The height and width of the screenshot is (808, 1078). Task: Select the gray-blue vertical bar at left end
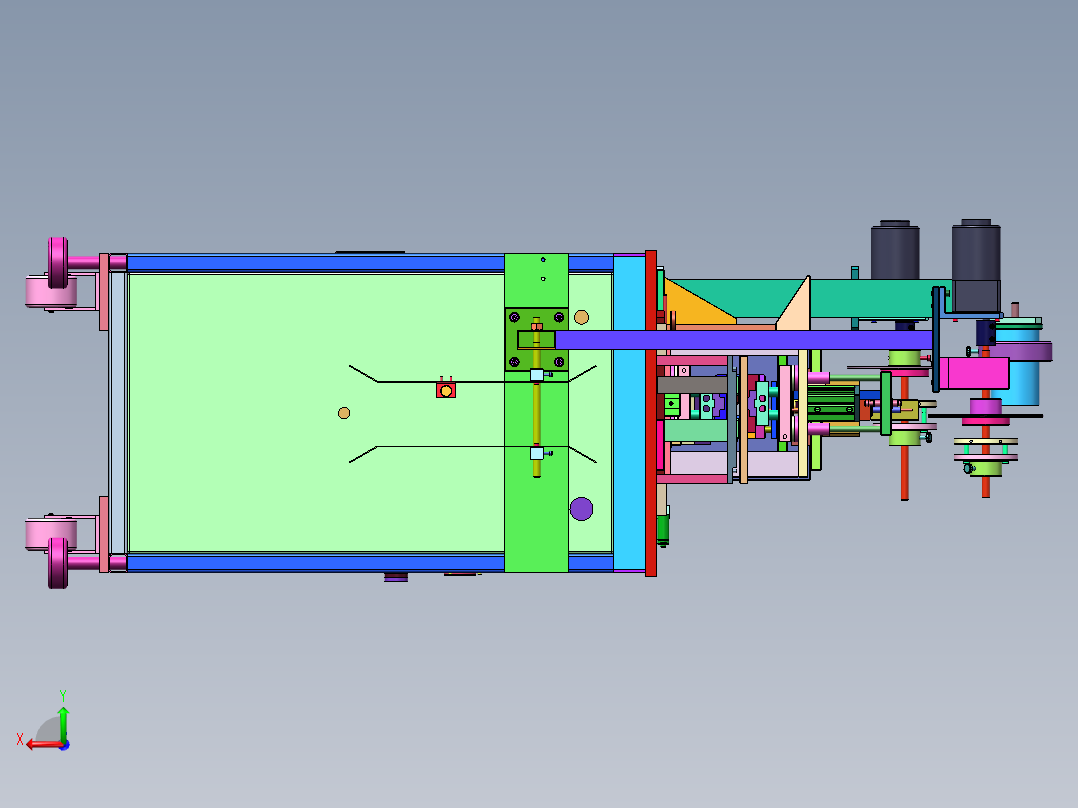pyautogui.click(x=118, y=413)
